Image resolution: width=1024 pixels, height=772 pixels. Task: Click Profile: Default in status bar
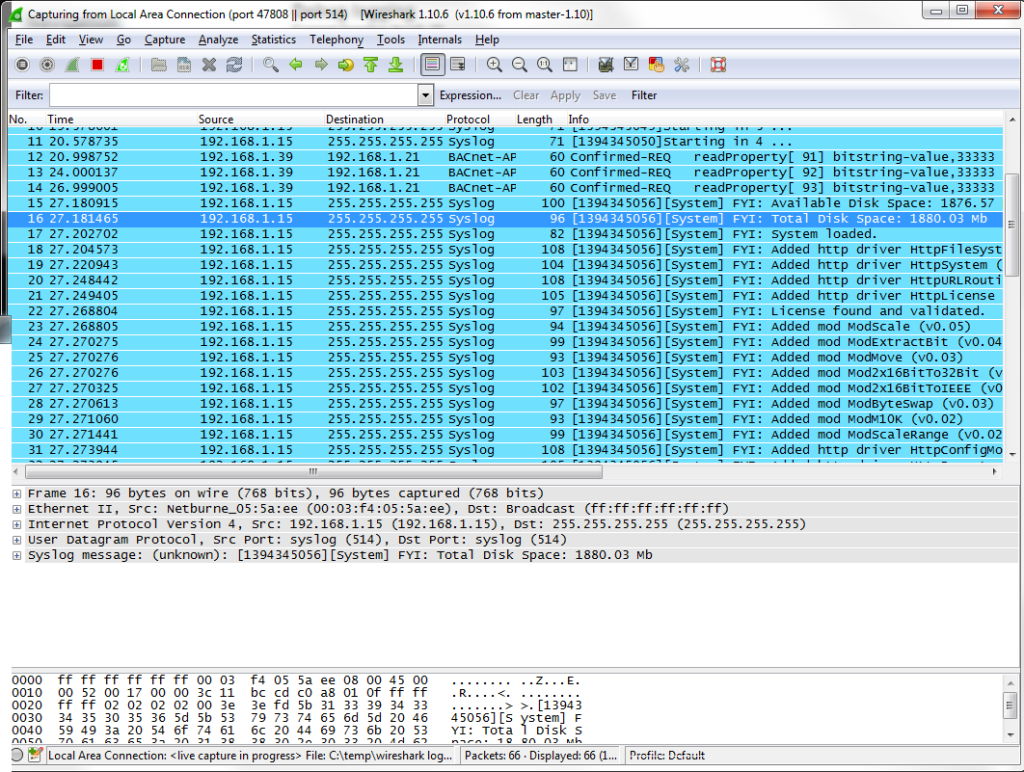(x=667, y=755)
